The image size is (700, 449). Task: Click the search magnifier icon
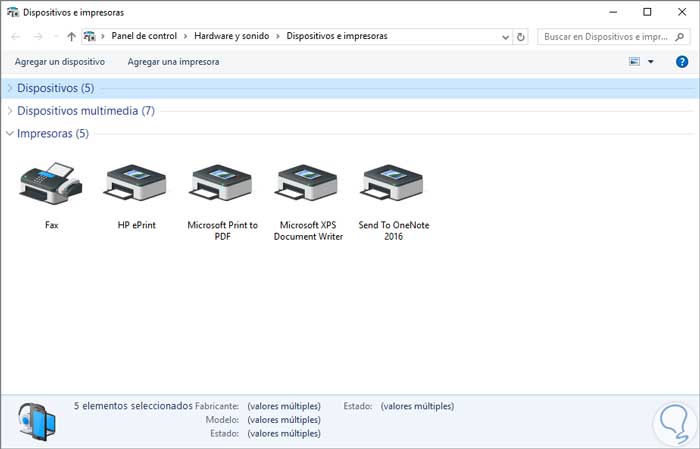(x=679, y=37)
